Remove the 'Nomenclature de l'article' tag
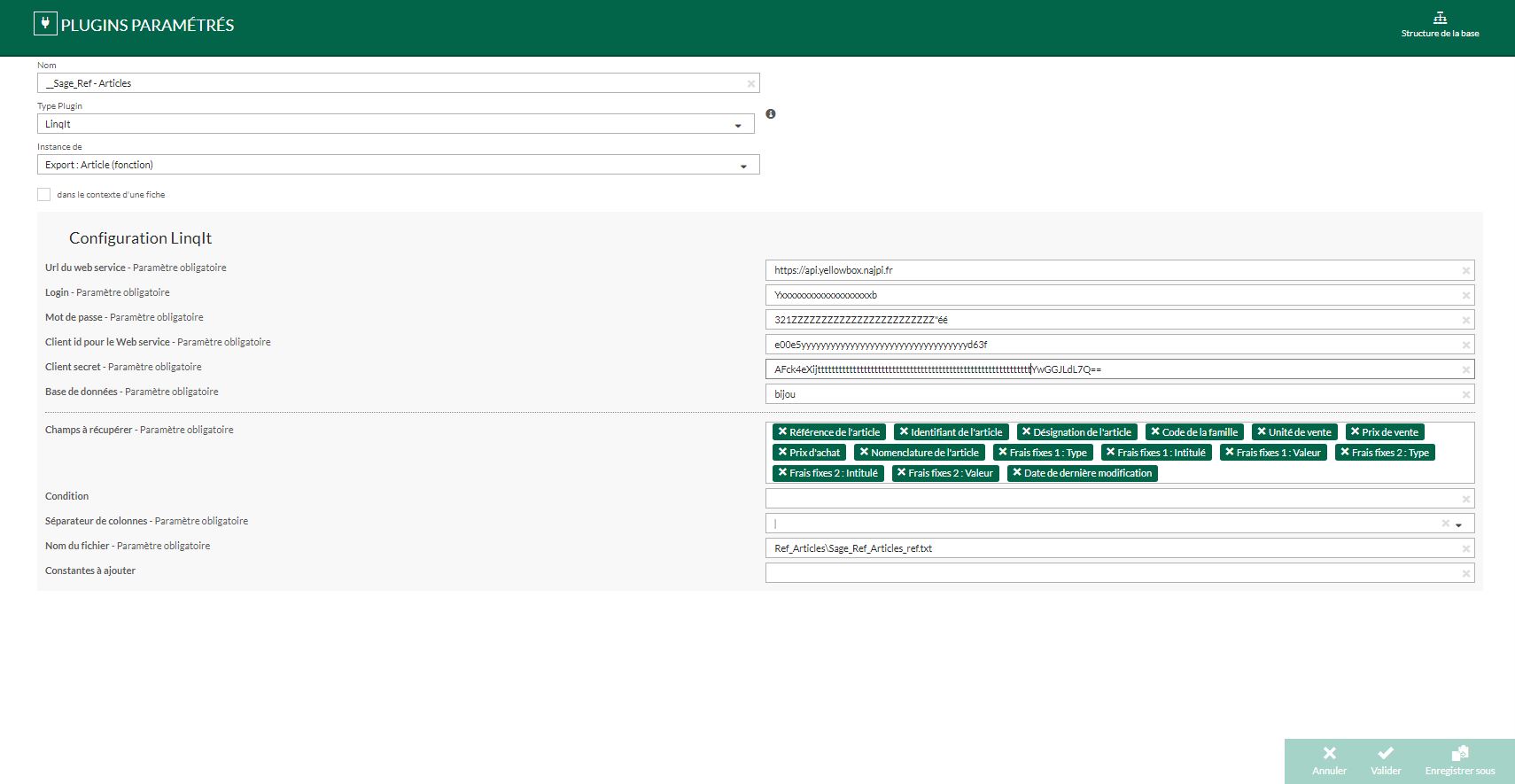 click(x=864, y=453)
